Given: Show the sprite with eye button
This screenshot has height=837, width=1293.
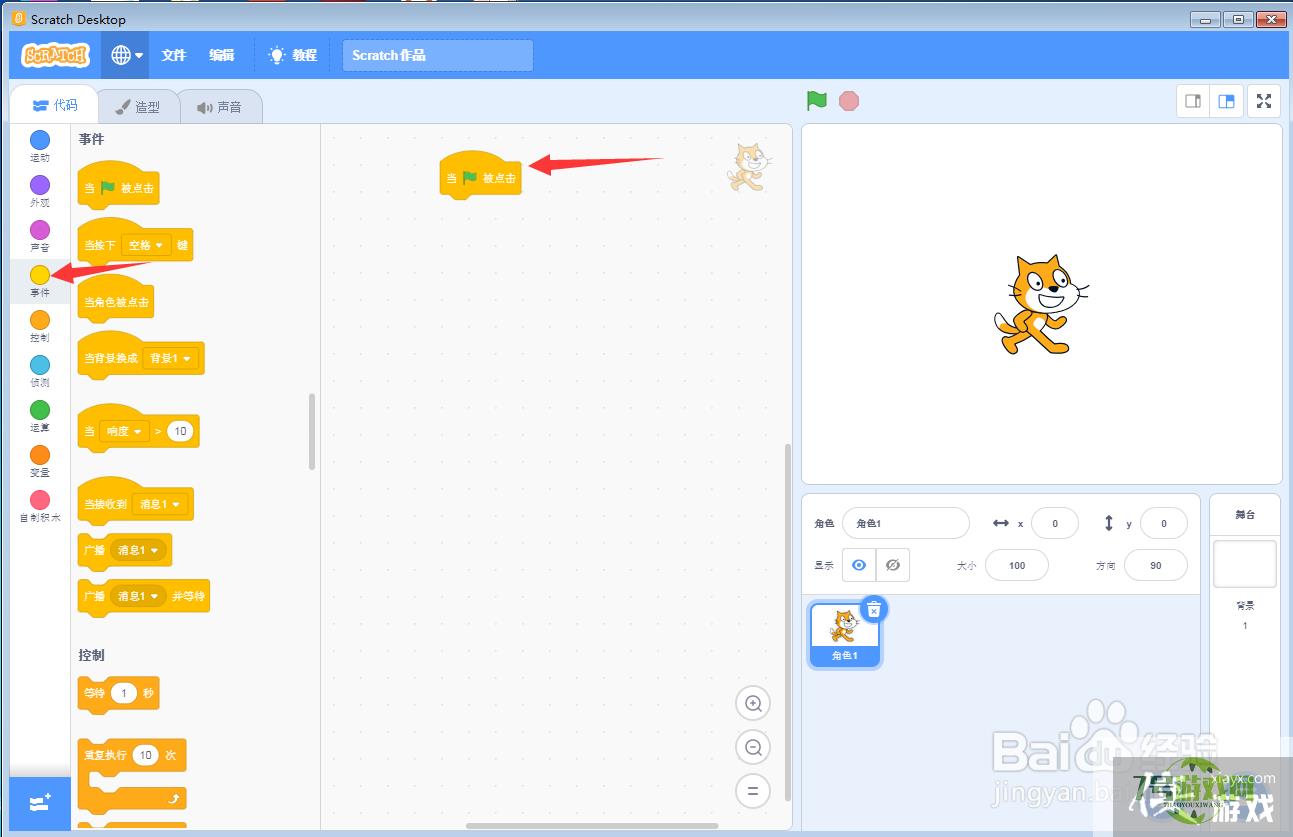Looking at the screenshot, I should click(x=859, y=565).
